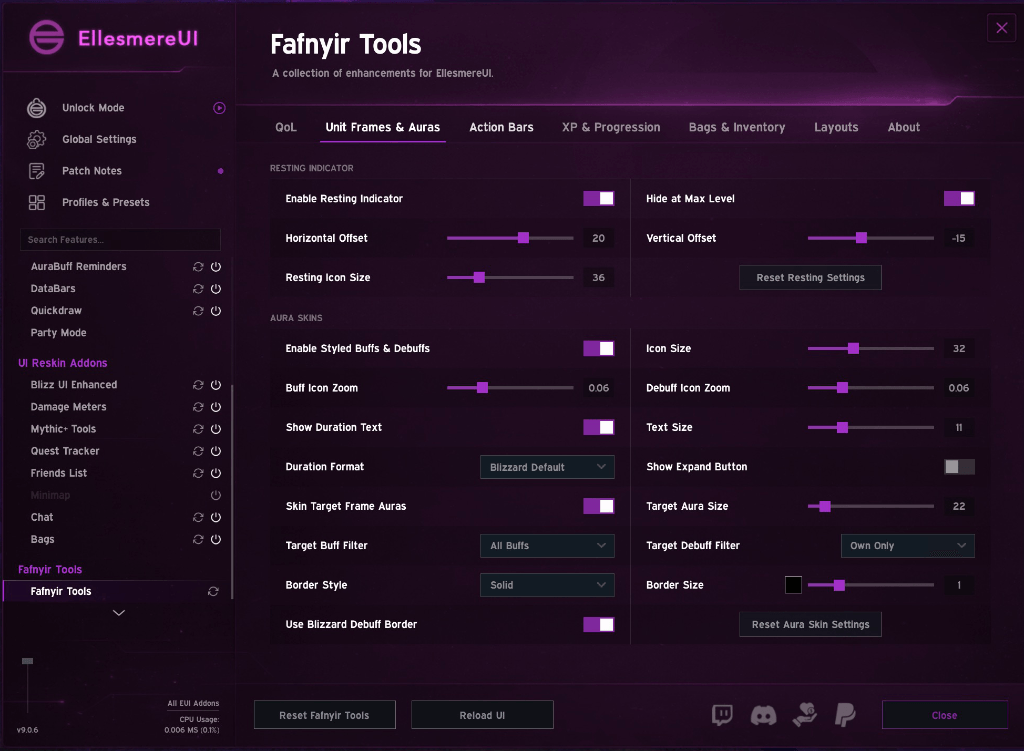Toggle Skin Target Frame Auras switch

[599, 506]
